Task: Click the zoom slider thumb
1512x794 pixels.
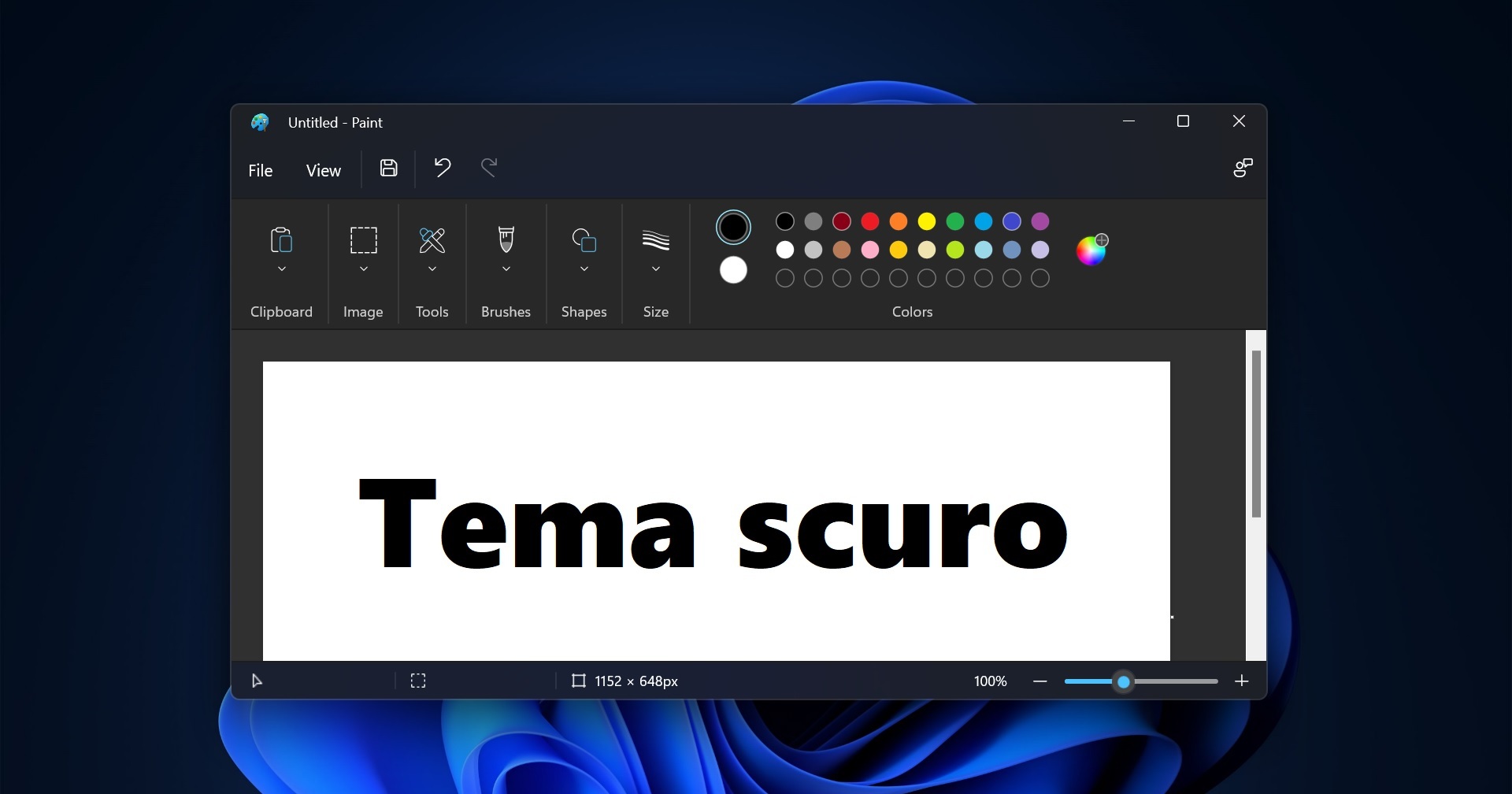Action: [1124, 681]
